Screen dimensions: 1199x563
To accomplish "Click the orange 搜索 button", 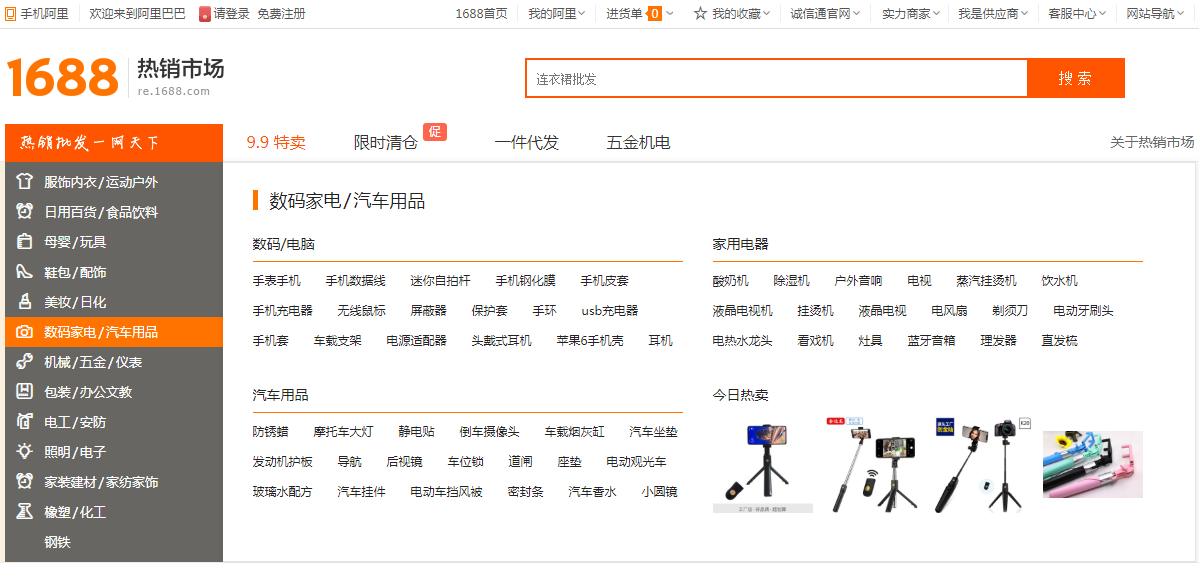I will 1076,78.
